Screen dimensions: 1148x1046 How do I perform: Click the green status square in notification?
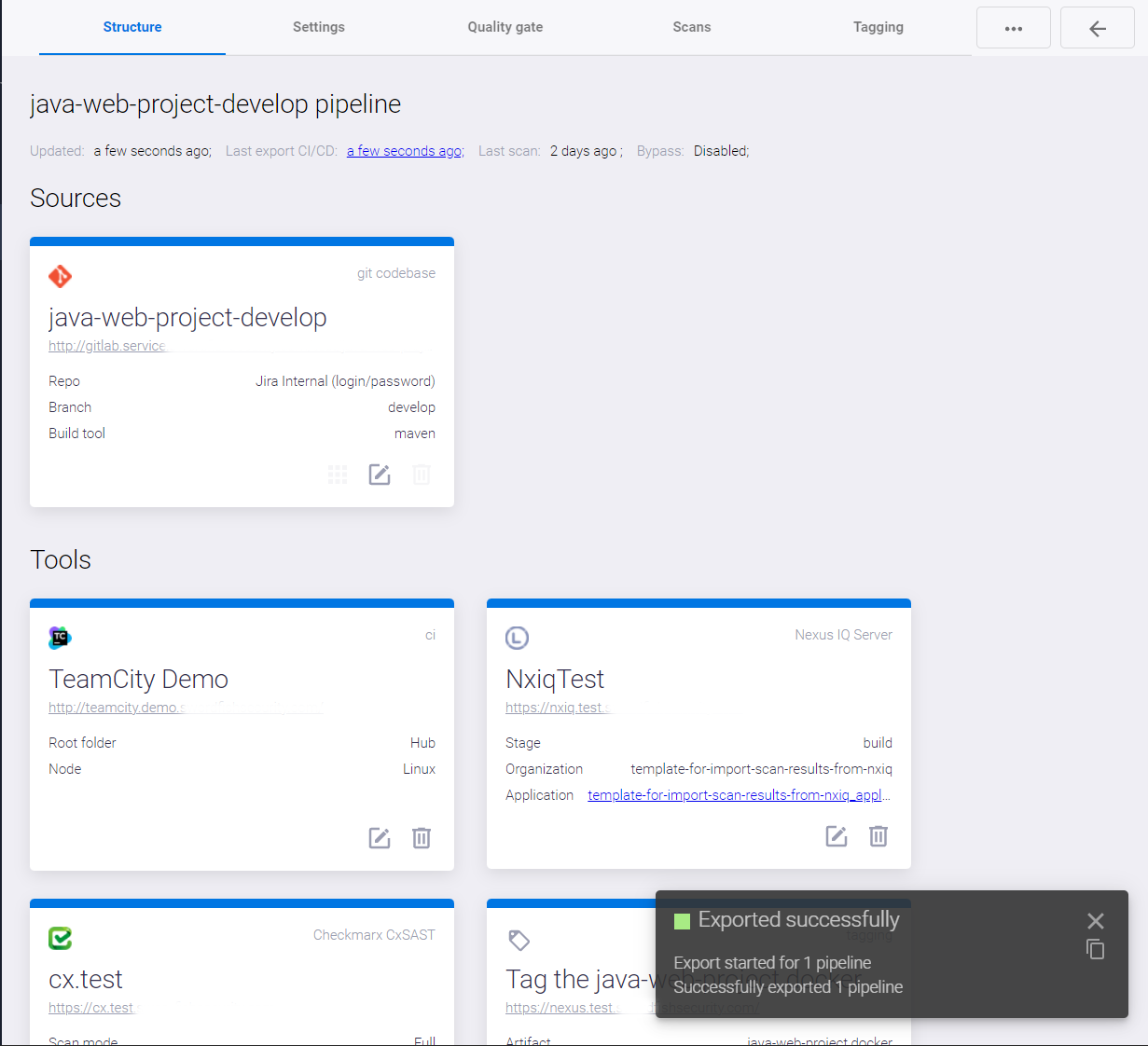682,921
